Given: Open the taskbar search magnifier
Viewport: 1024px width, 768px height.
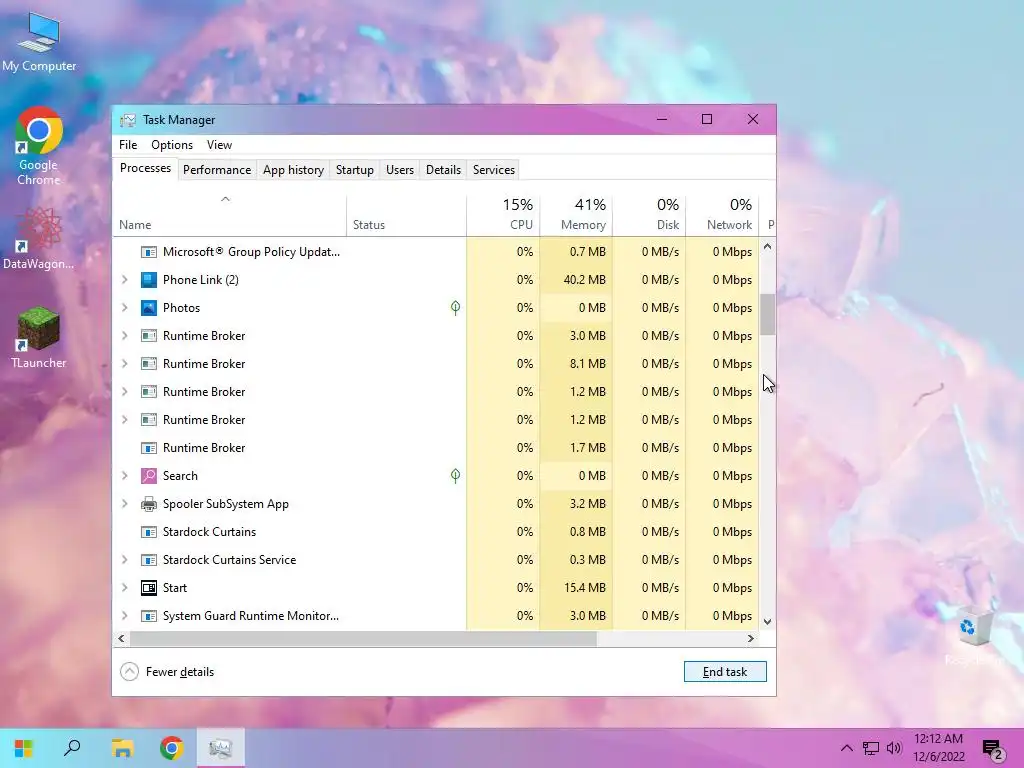Looking at the screenshot, I should click(72, 748).
